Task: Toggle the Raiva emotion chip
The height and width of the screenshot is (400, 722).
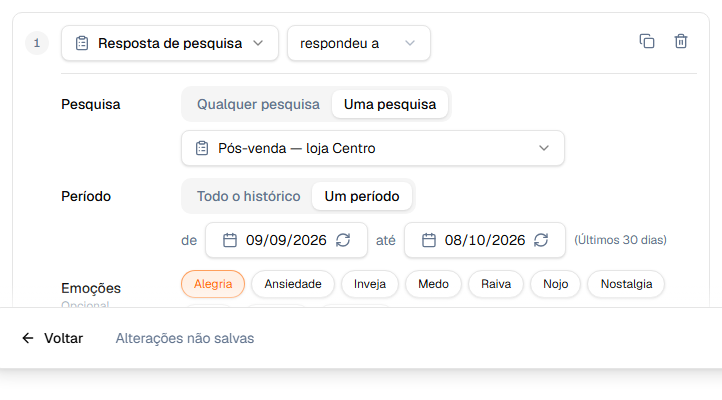Action: click(x=496, y=284)
